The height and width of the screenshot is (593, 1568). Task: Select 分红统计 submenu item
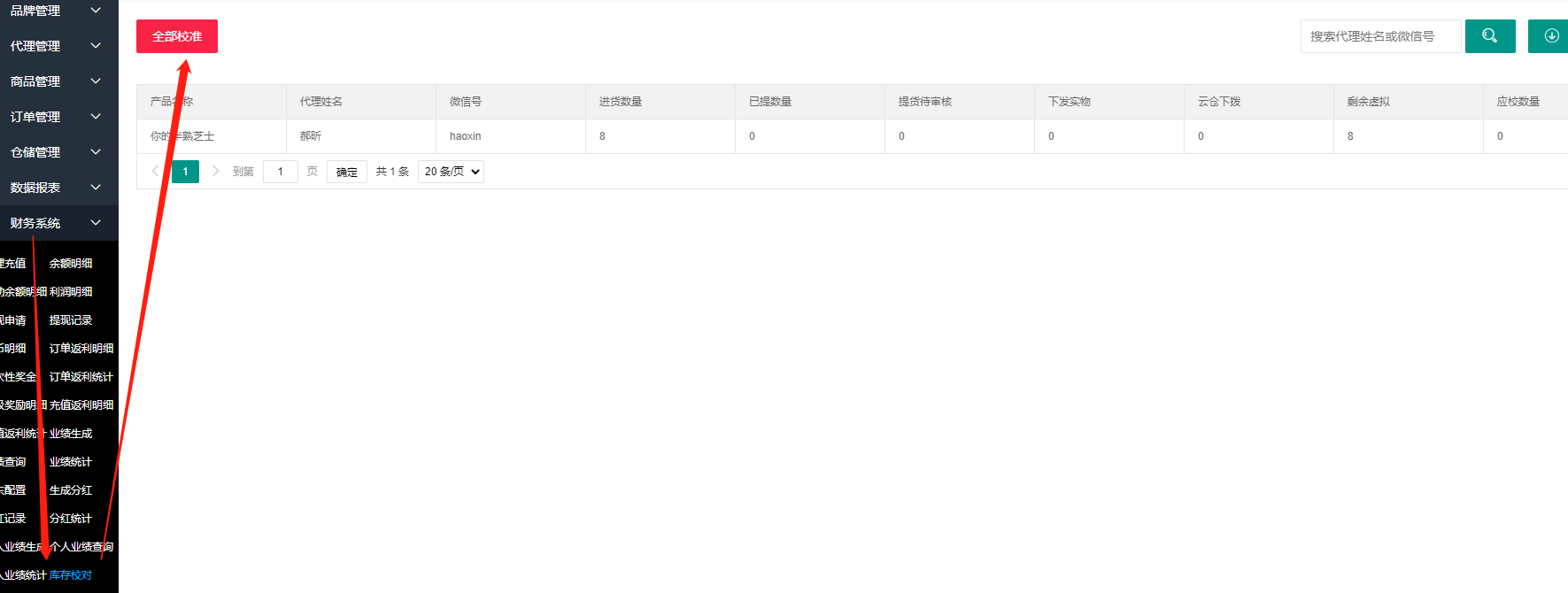[71, 519]
